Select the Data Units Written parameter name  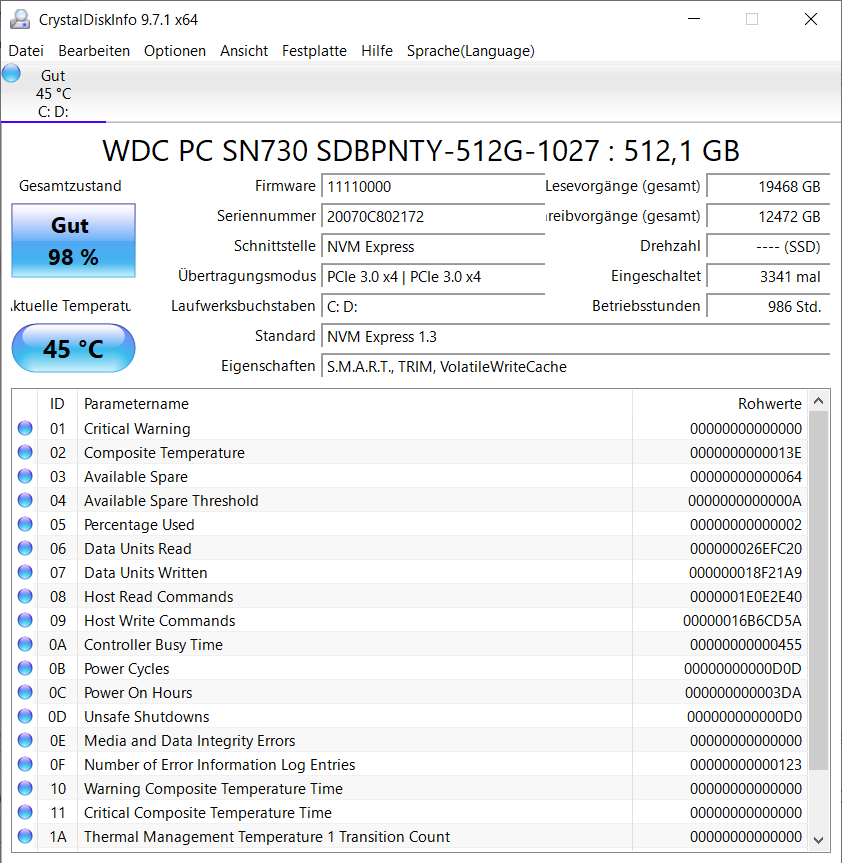coord(145,573)
